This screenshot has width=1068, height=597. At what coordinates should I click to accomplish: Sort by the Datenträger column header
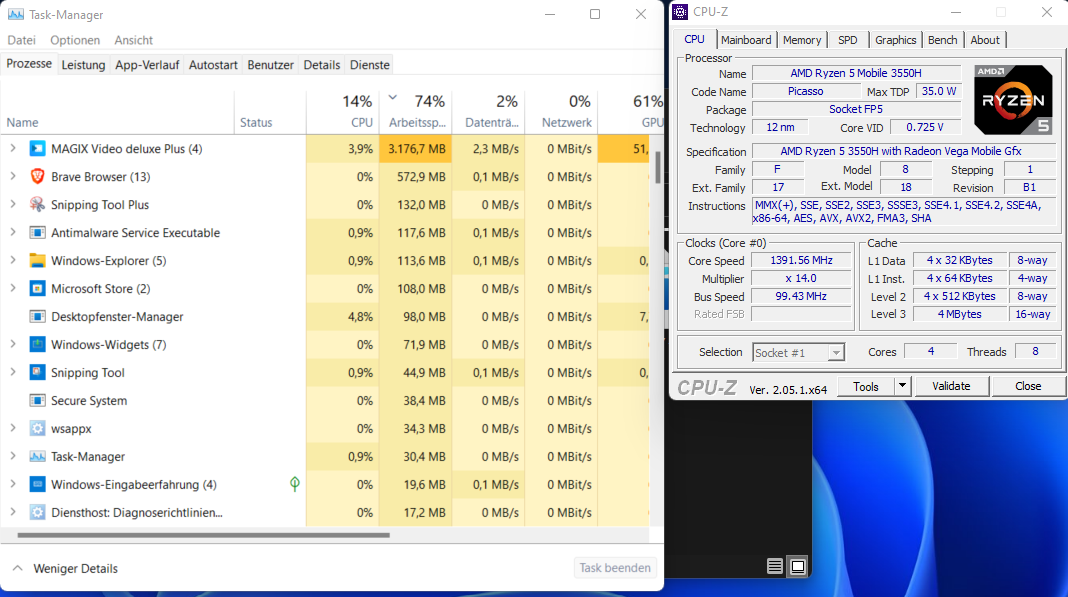tap(488, 112)
